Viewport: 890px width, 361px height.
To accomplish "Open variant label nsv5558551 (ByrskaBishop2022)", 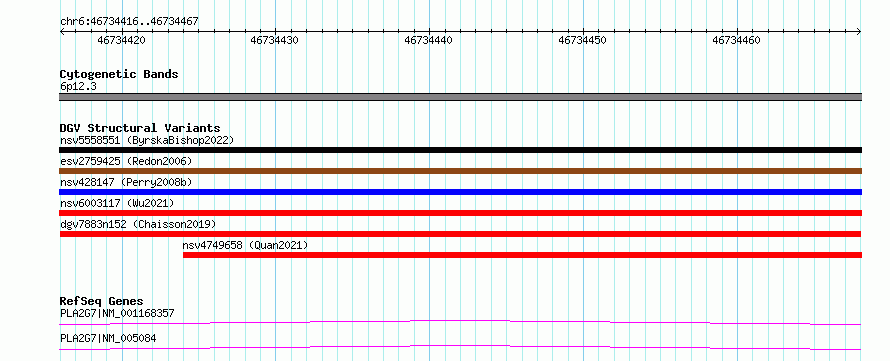I will tap(147, 140).
